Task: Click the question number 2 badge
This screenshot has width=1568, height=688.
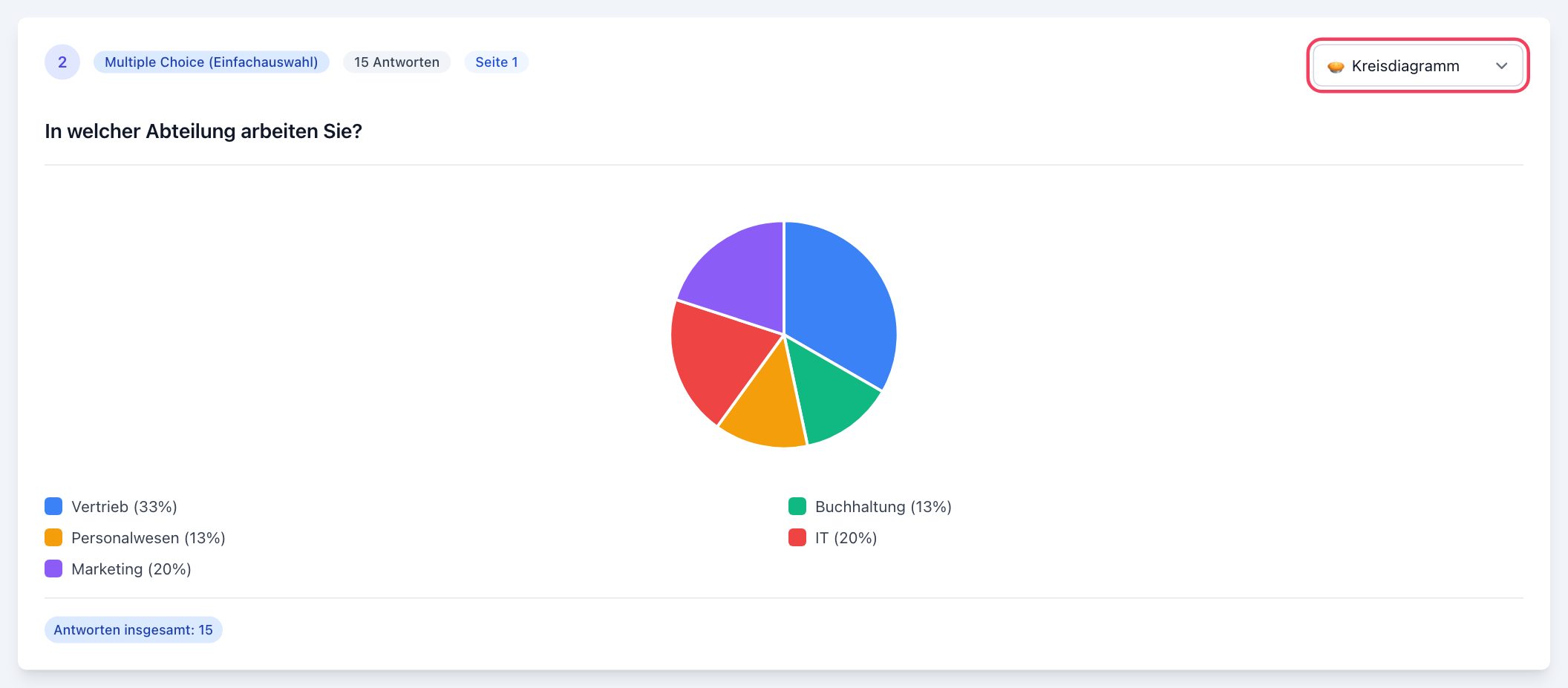Action: [x=62, y=62]
